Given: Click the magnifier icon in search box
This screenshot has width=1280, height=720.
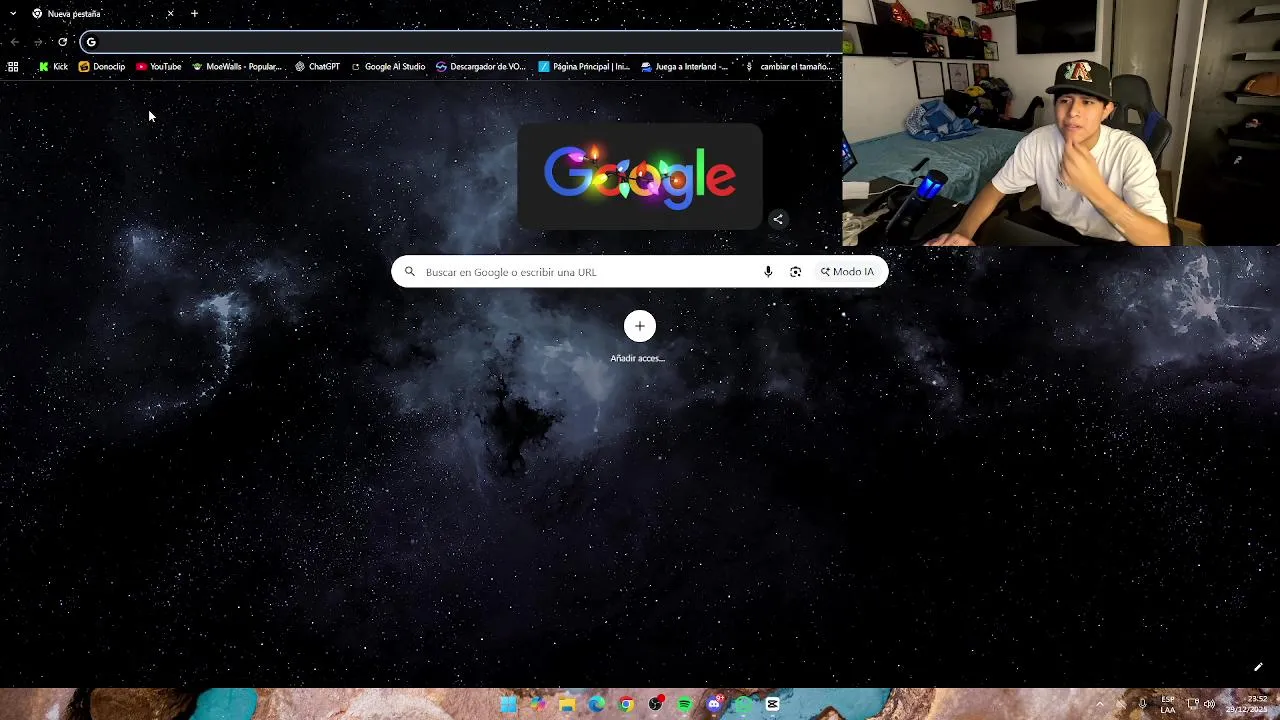Looking at the screenshot, I should tap(410, 272).
